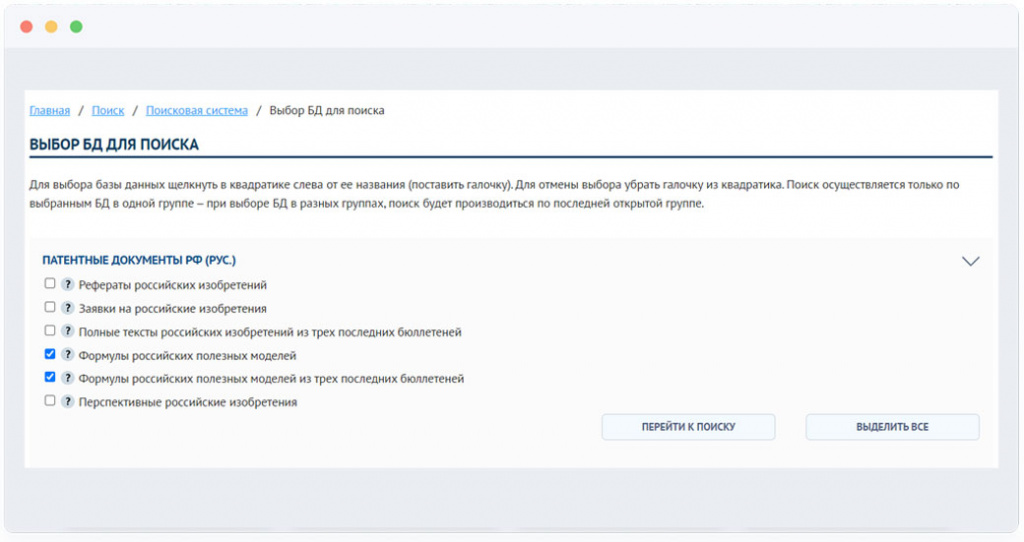Image resolution: width=1024 pixels, height=542 pixels.
Task: Go to Главная breadcrumb link
Action: tap(50, 111)
